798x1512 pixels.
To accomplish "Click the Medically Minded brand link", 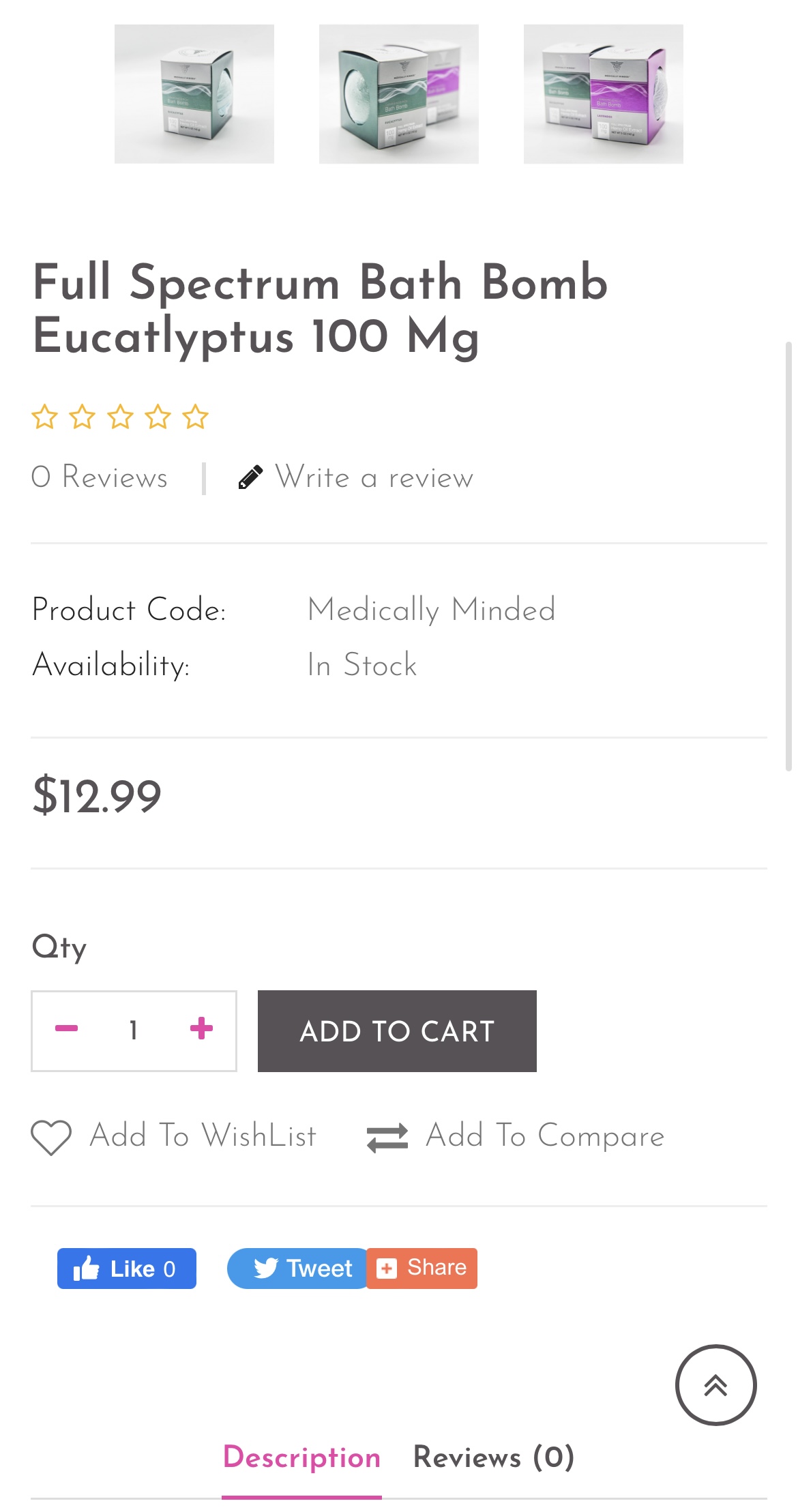I will click(x=431, y=610).
